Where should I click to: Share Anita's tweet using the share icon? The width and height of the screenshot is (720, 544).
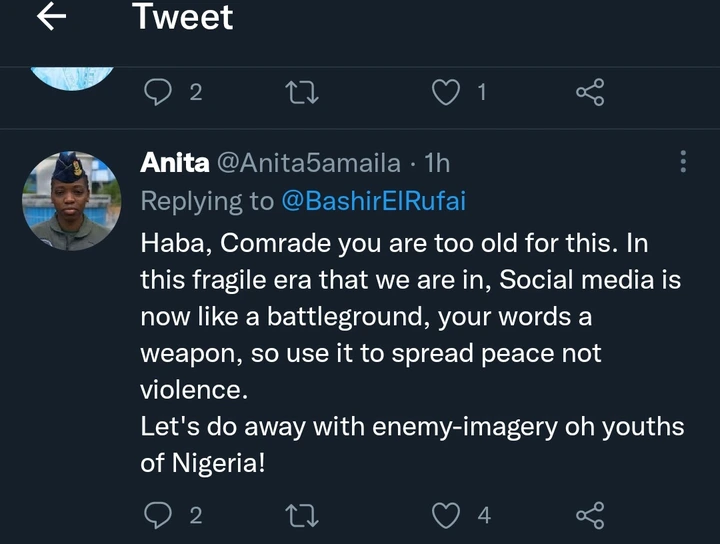coord(590,516)
